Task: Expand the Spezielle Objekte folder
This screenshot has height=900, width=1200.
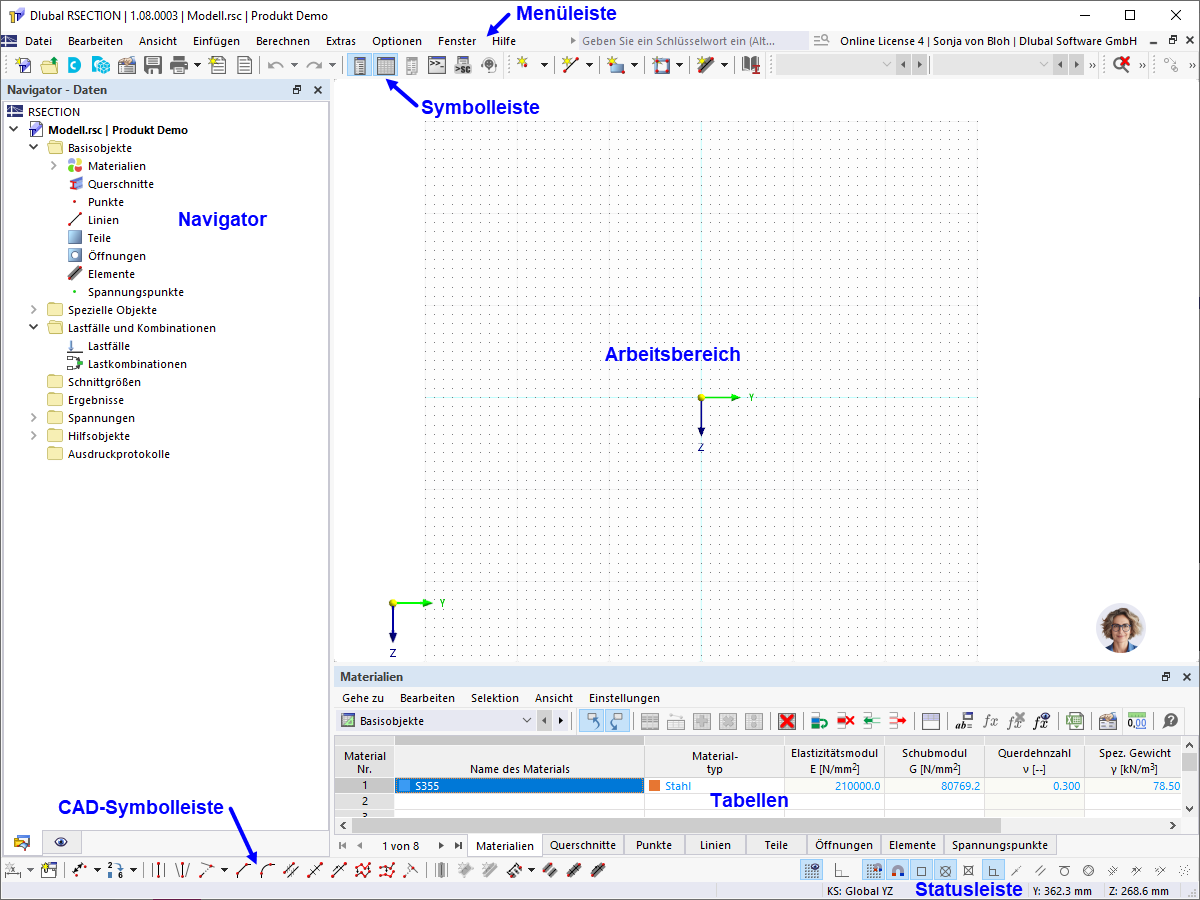Action: (33, 310)
